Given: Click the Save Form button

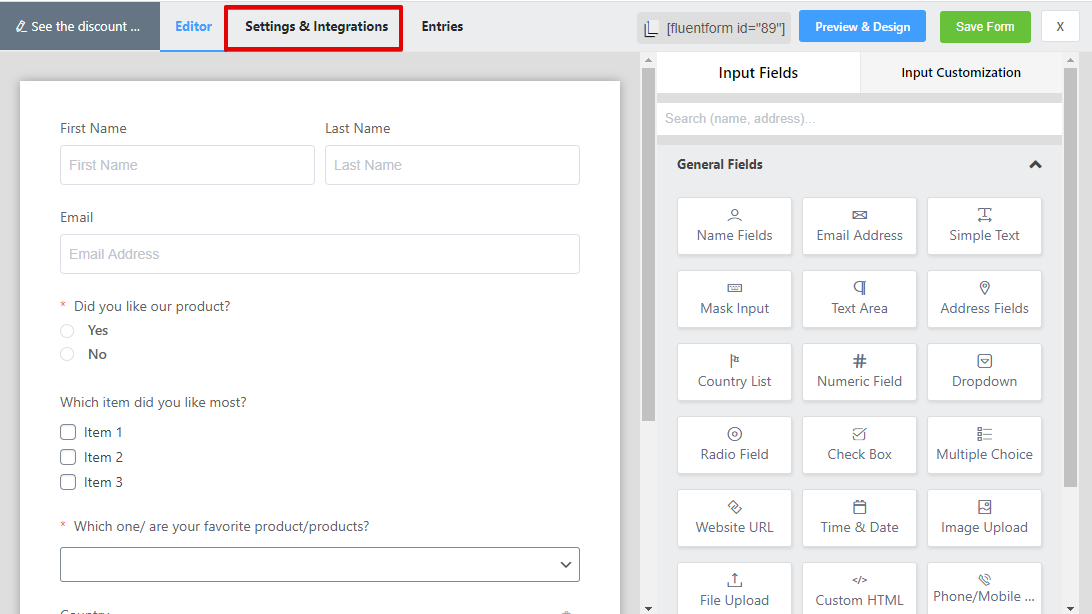Looking at the screenshot, I should [985, 26].
